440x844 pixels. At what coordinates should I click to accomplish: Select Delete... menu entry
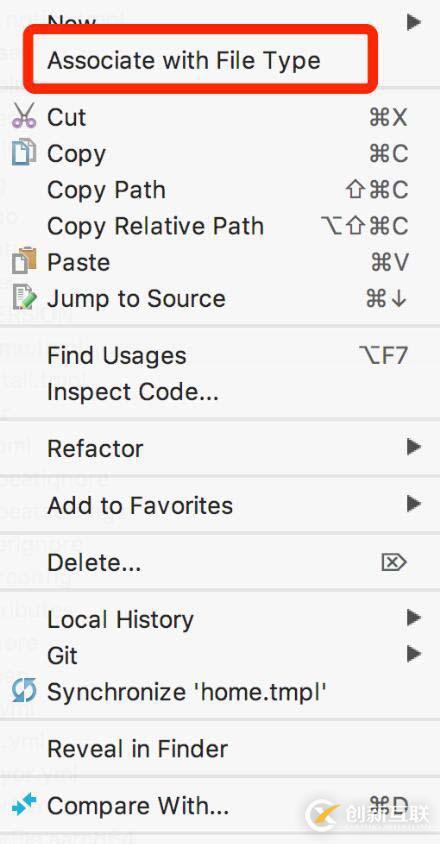(94, 562)
